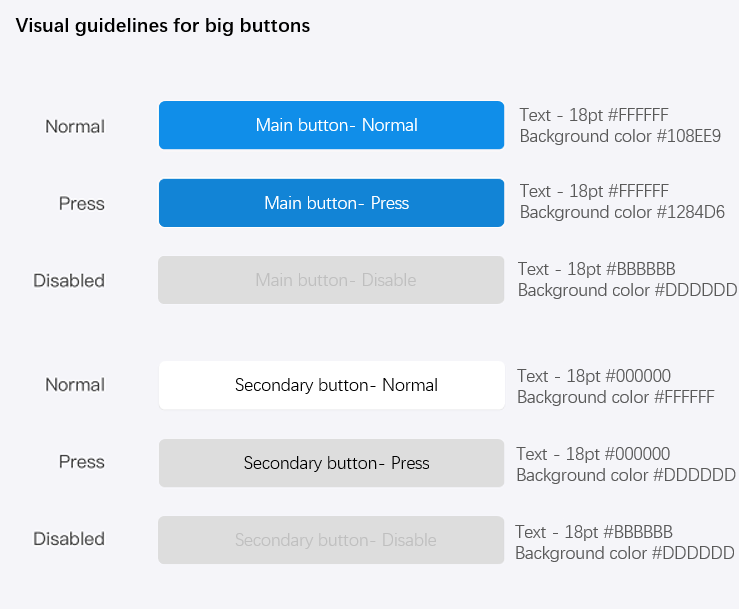Click "Background color #DDDDDD" beside Secondary button- Press
The height and width of the screenshot is (609, 739).
pyautogui.click(x=626, y=475)
